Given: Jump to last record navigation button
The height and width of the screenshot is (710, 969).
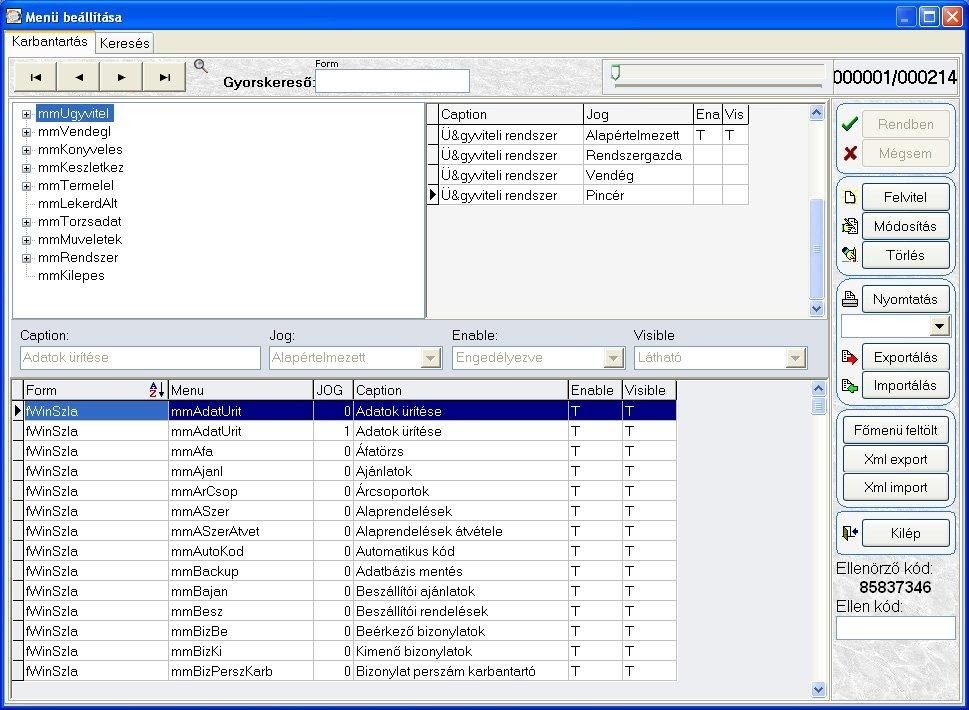Looking at the screenshot, I should (x=164, y=77).
